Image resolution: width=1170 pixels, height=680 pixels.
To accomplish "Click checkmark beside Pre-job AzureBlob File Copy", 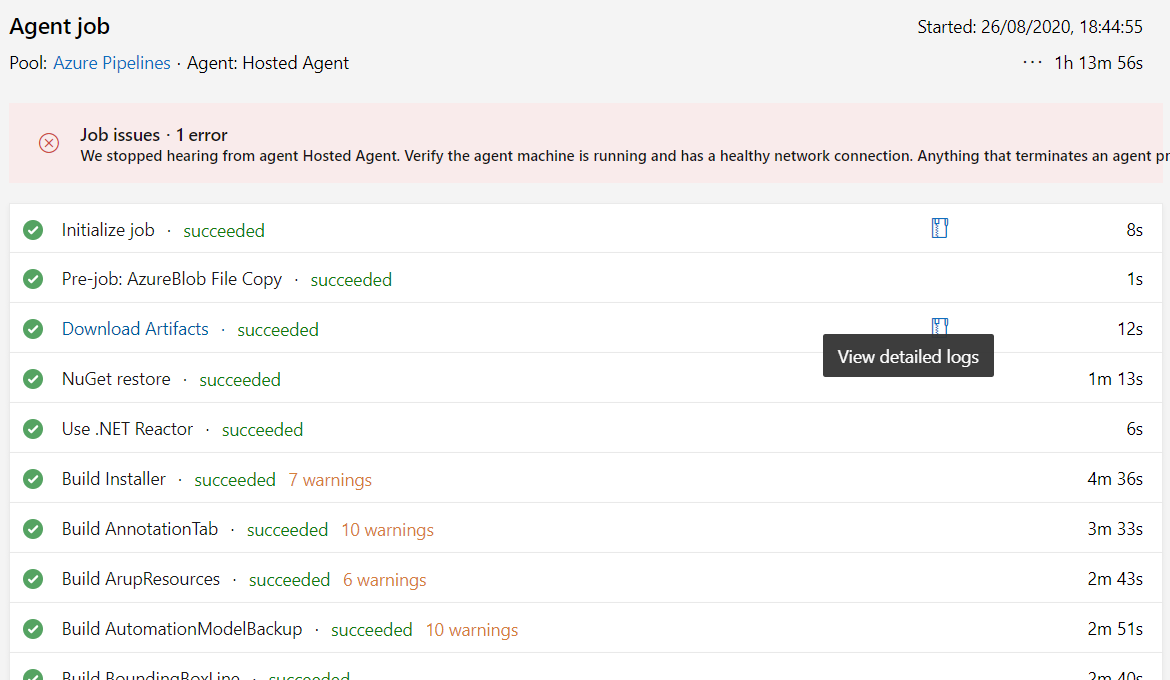I will [33, 278].
